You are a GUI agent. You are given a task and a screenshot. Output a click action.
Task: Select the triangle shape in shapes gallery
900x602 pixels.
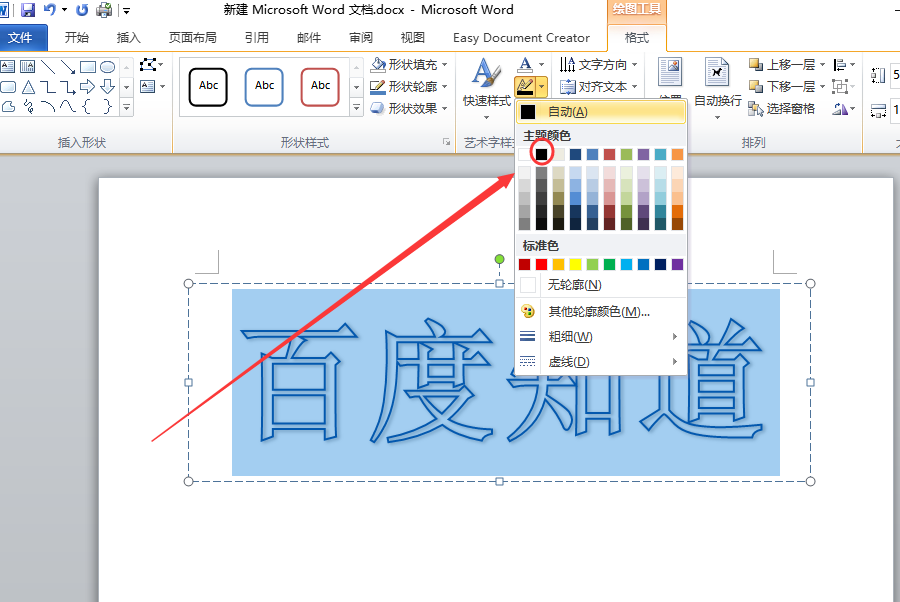[28, 87]
